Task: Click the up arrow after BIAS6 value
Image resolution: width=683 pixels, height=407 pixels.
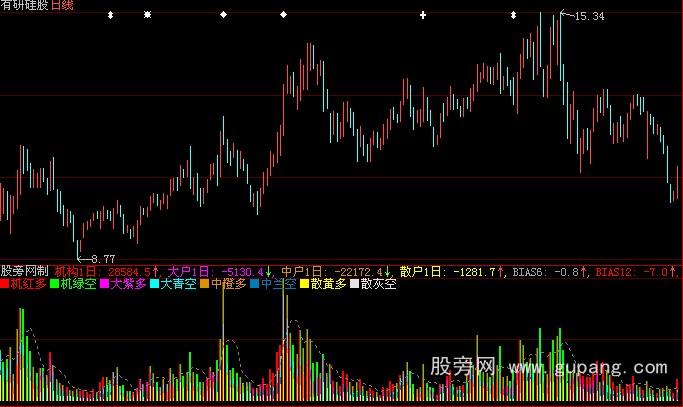Action: [x=584, y=272]
